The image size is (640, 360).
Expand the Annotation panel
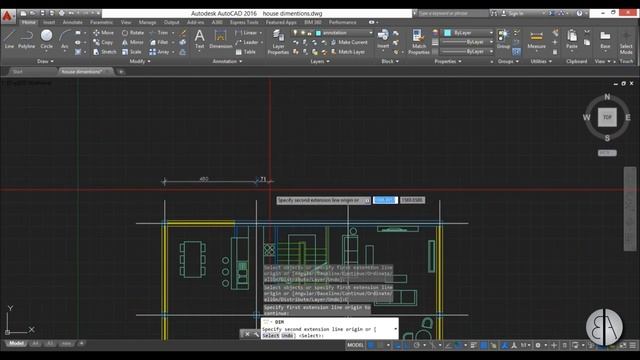(227, 61)
